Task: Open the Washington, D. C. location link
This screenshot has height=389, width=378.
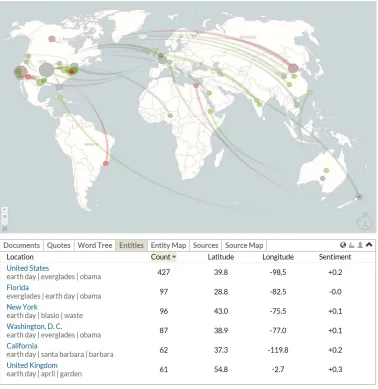Action: tap(34, 326)
